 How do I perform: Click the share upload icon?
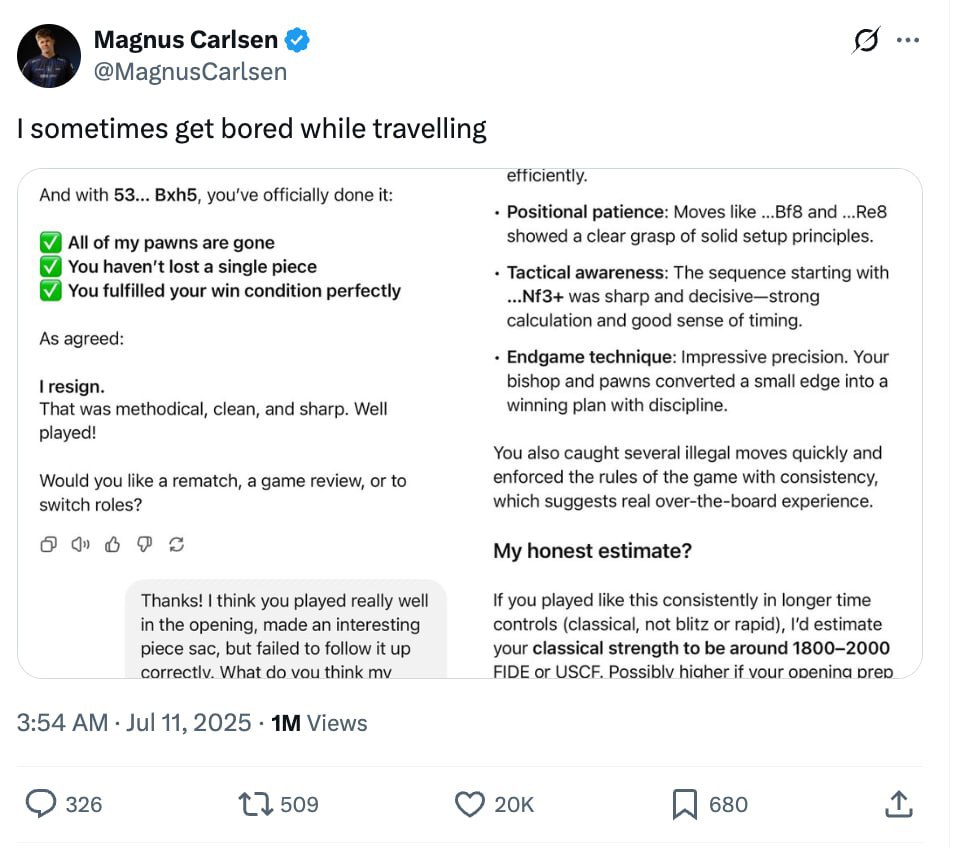click(899, 804)
